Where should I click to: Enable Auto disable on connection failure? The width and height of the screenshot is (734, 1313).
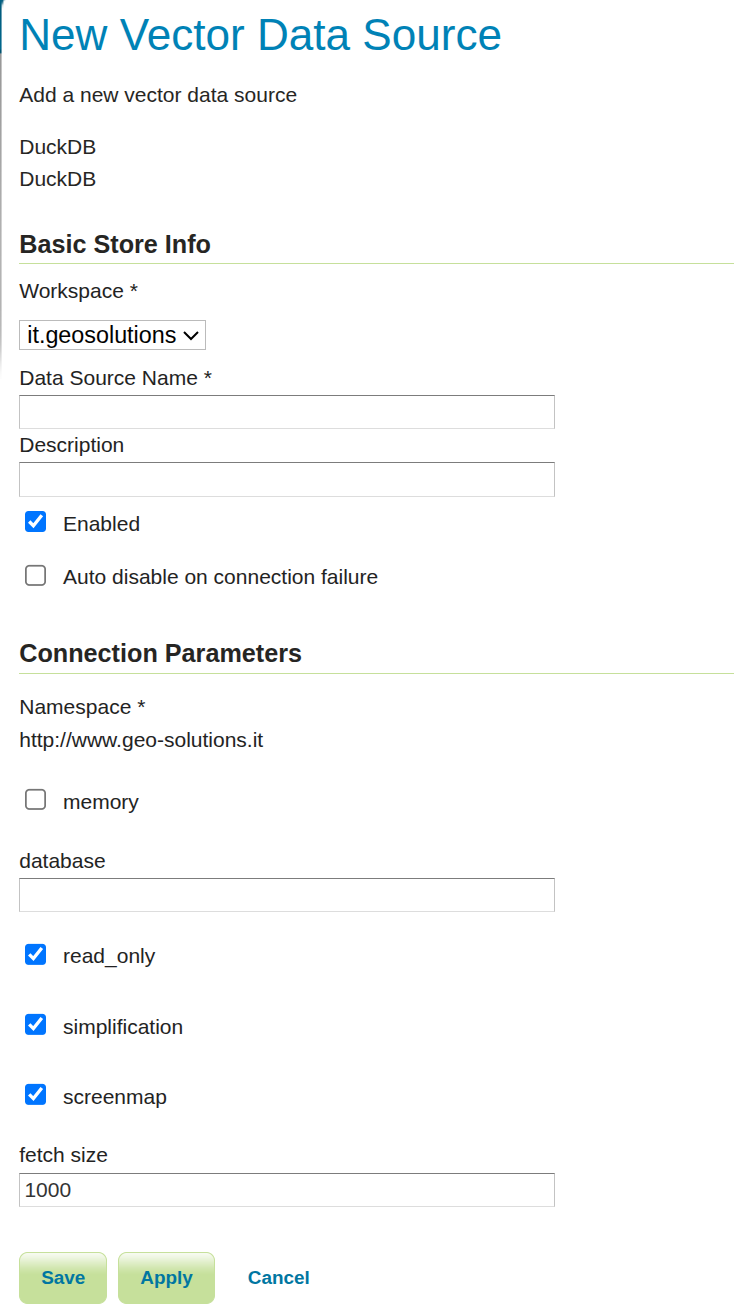pyautogui.click(x=35, y=575)
